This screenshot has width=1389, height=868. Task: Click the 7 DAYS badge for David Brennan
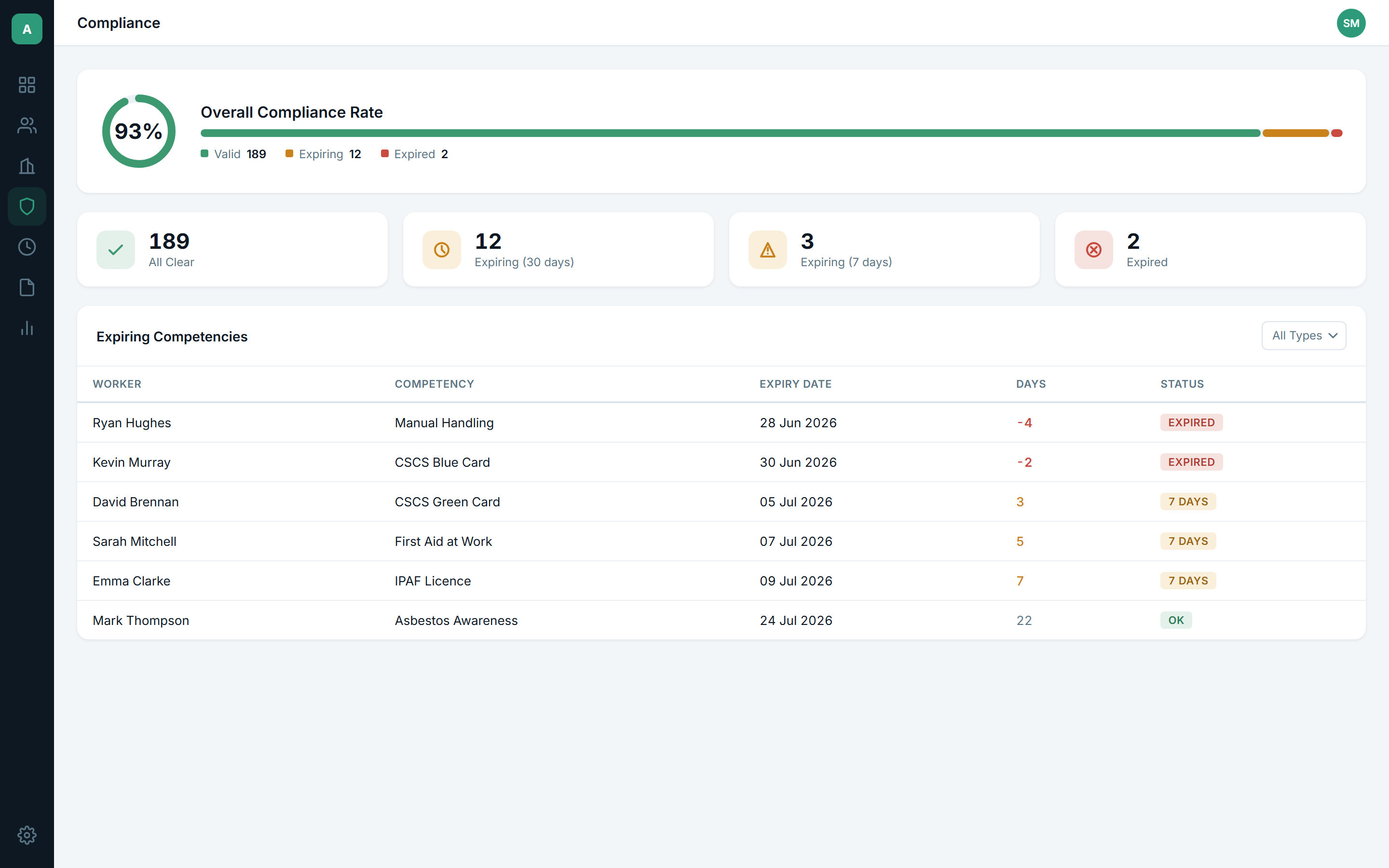1187,502
